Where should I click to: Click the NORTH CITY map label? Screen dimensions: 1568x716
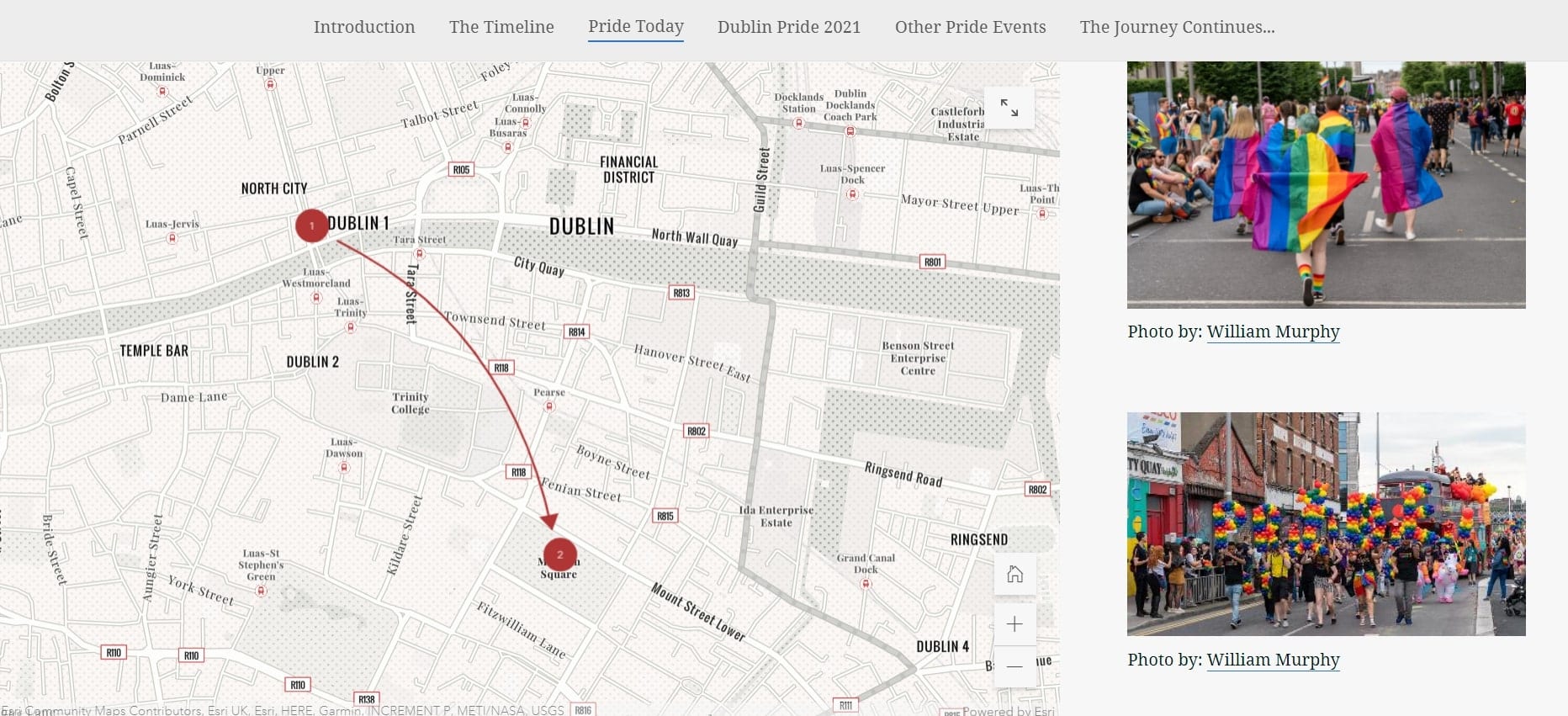pos(274,188)
